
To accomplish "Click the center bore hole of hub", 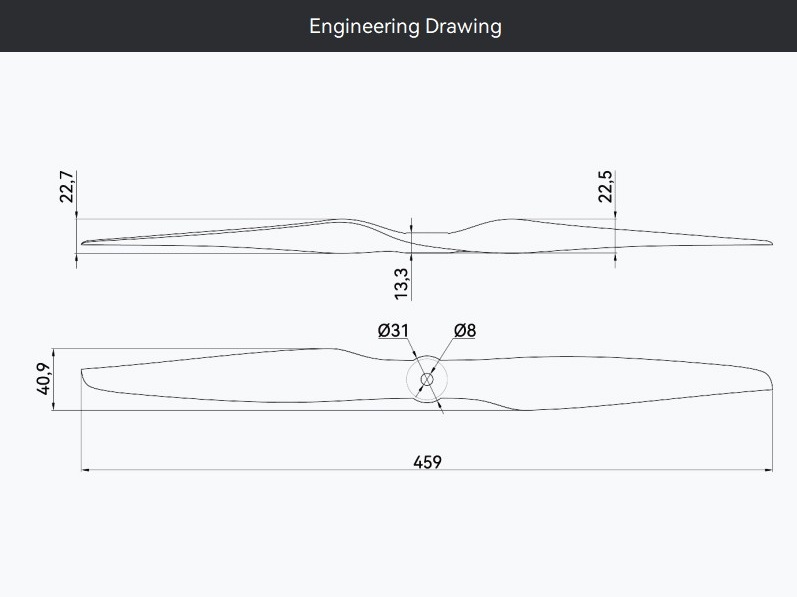I will pos(427,379).
